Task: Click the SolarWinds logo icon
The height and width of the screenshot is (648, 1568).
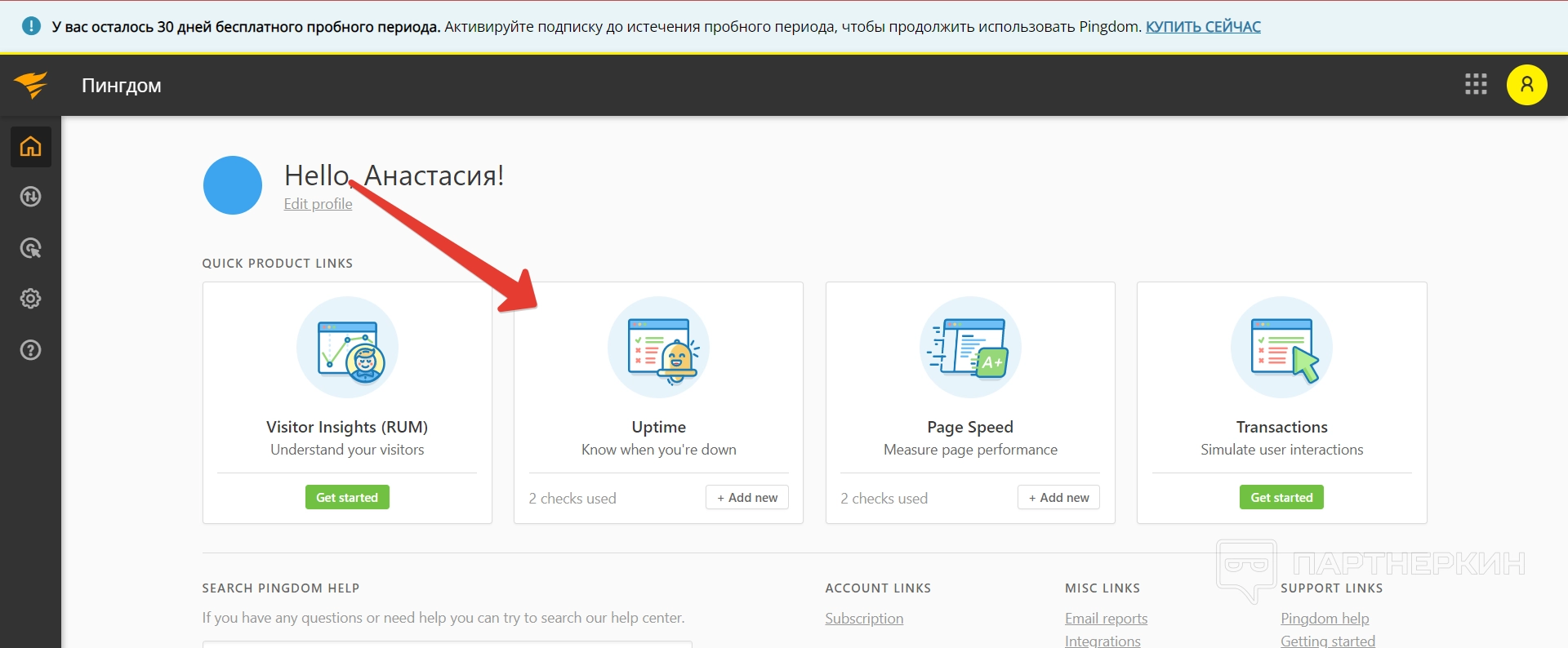Action: pos(31,85)
